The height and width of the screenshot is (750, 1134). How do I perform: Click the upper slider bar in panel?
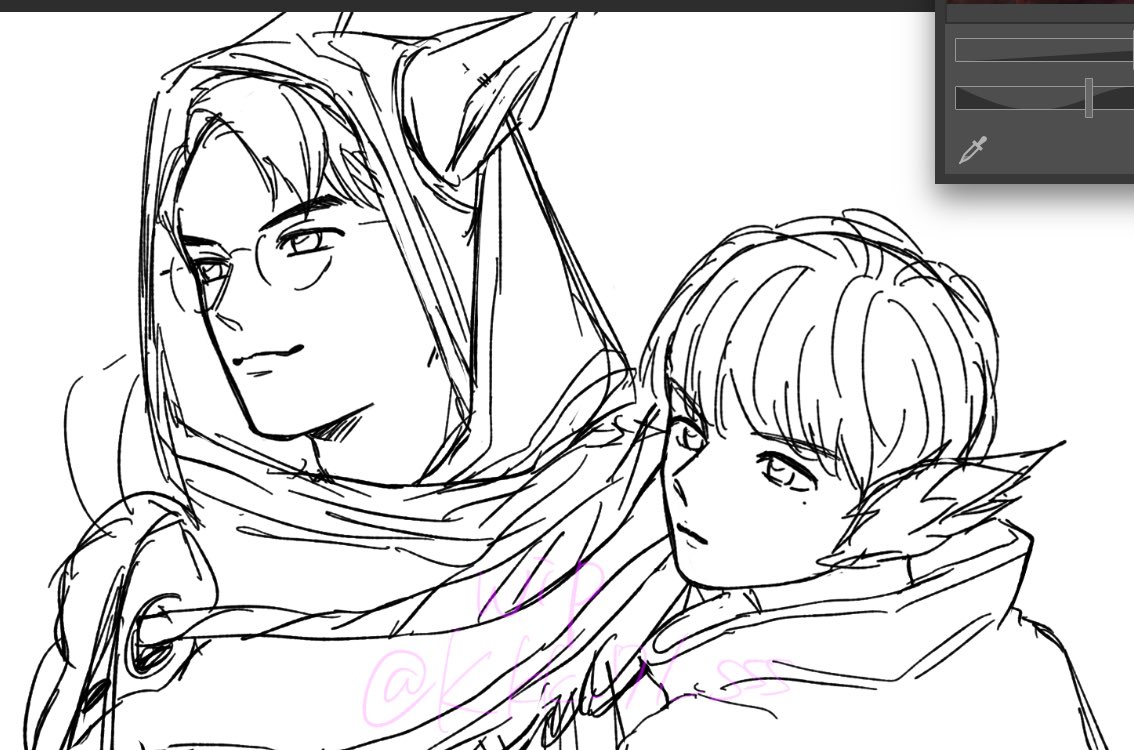pyautogui.click(x=1044, y=50)
